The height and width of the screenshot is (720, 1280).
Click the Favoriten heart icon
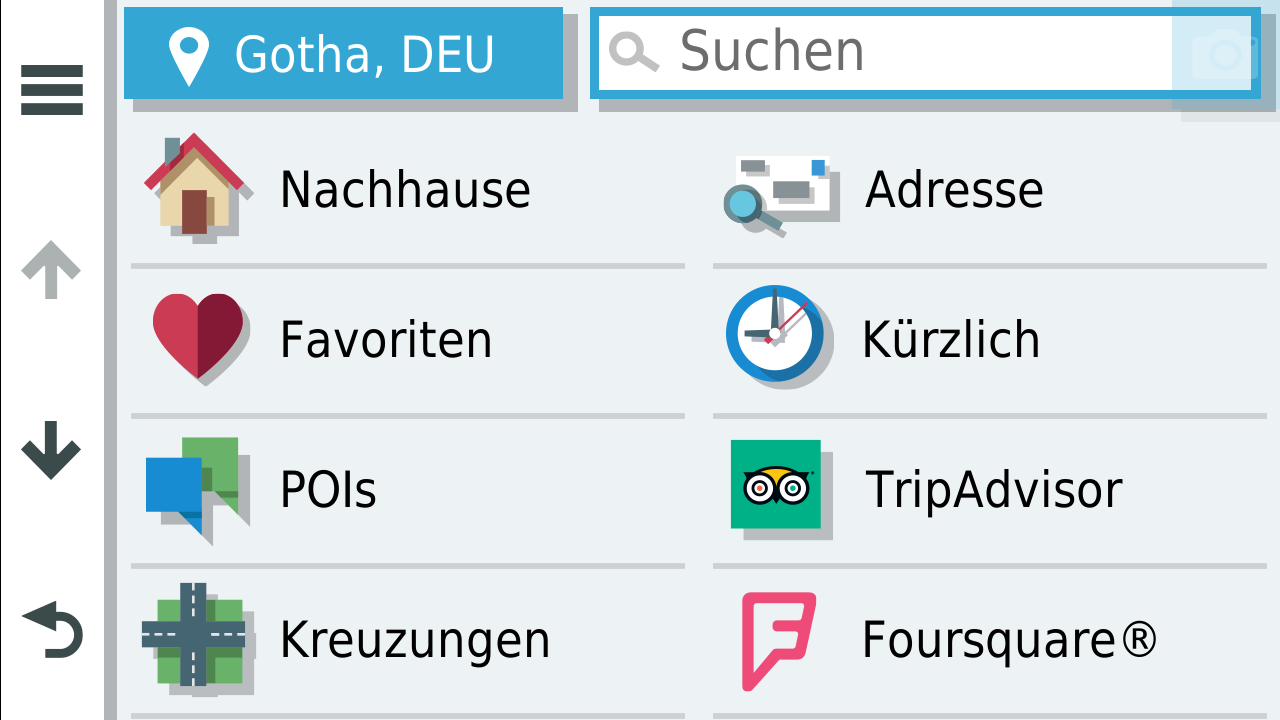click(198, 336)
